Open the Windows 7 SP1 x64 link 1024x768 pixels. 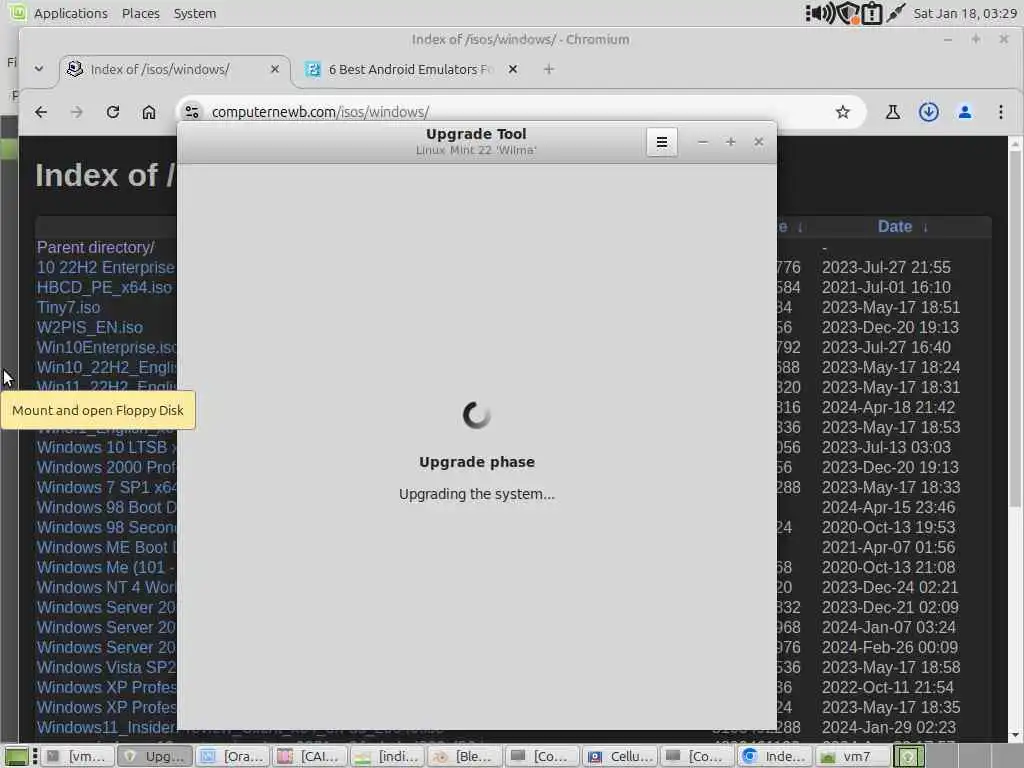(x=106, y=488)
